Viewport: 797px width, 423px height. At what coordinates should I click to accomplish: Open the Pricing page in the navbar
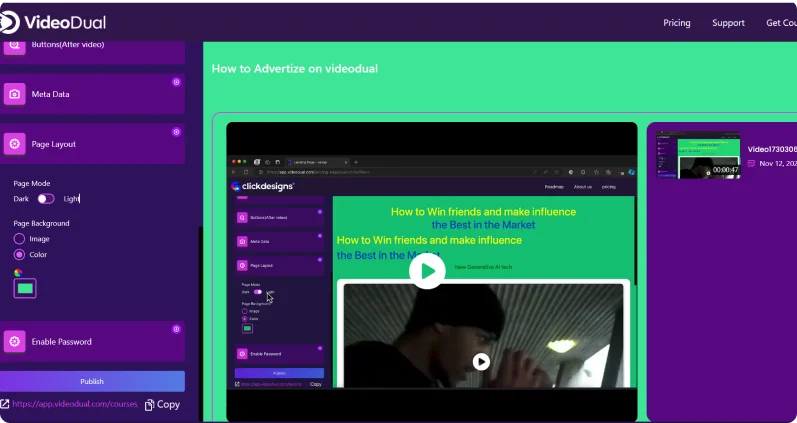(676, 23)
